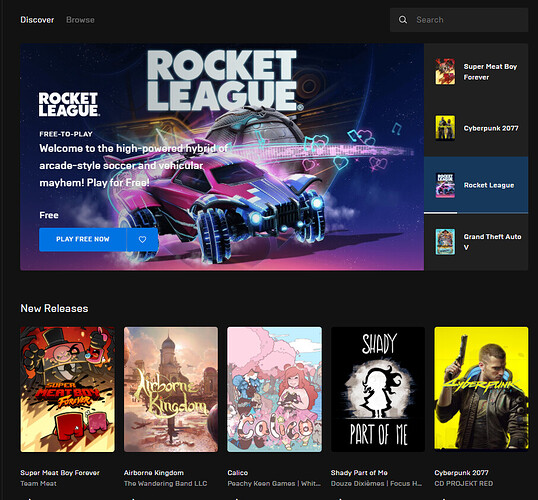This screenshot has height=500, width=538.
Task: Open the New Releases section heading
Action: [54, 309]
